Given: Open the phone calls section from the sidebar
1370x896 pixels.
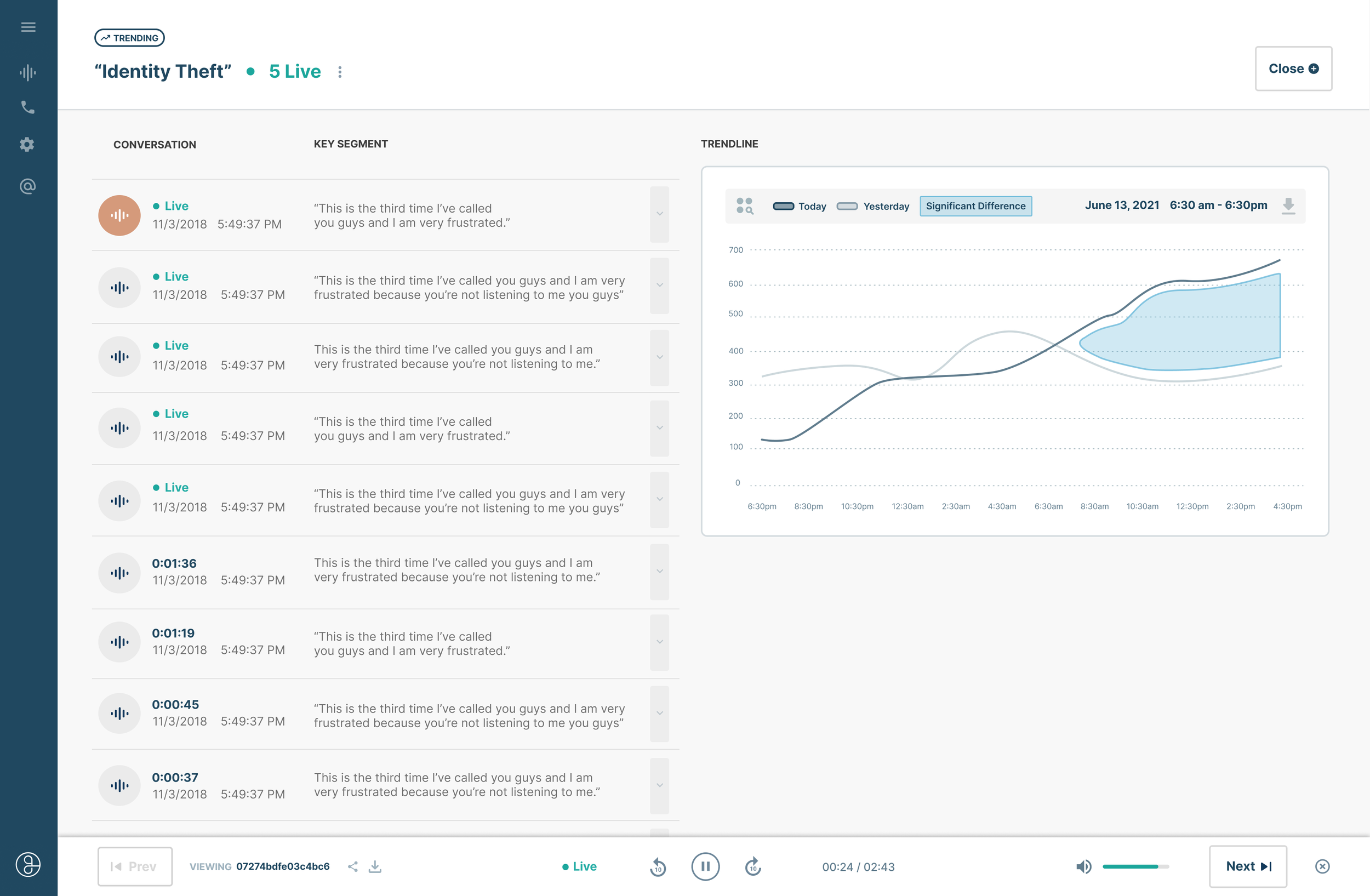Looking at the screenshot, I should [28, 107].
